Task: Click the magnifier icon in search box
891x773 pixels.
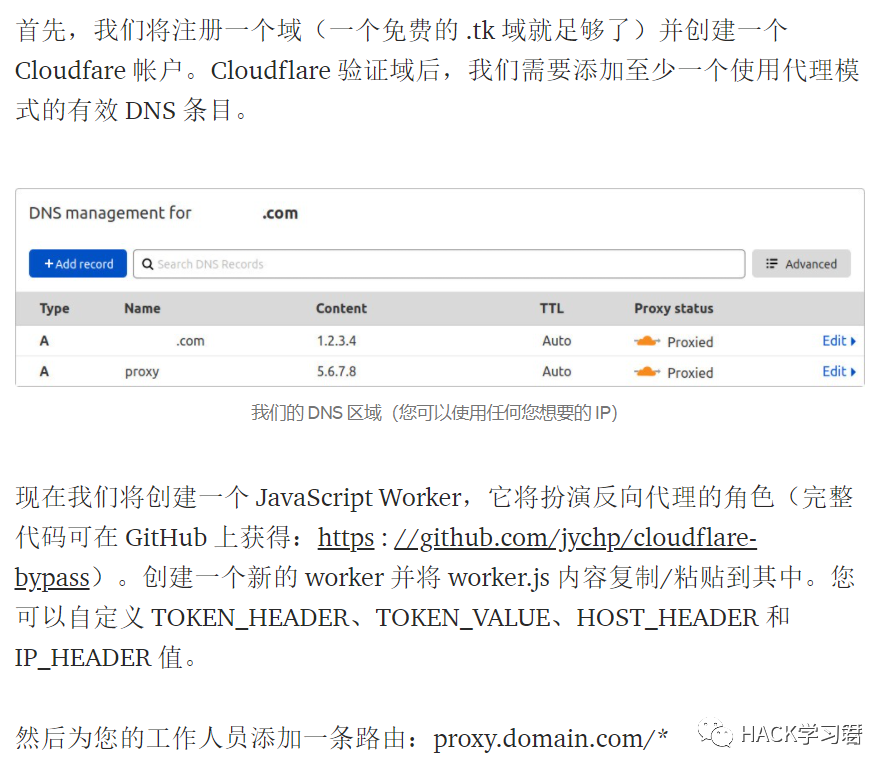Action: click(x=148, y=264)
